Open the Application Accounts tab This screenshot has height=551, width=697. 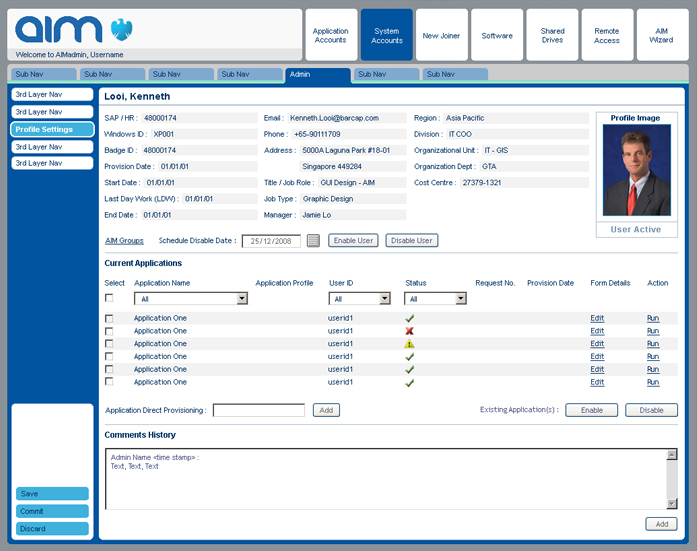coord(330,36)
